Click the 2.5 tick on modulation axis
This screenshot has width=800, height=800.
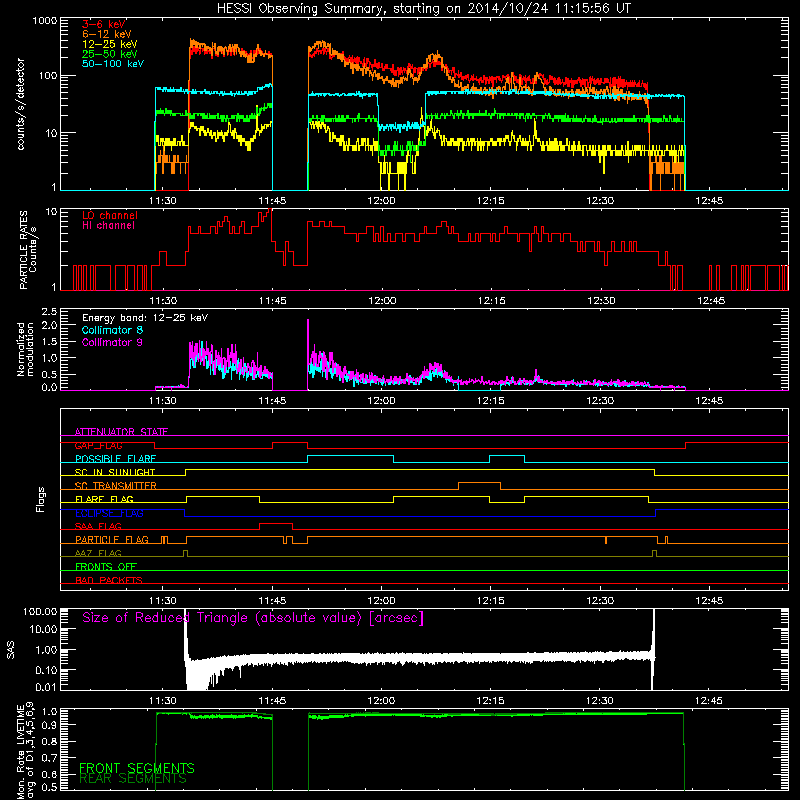pyautogui.click(x=49, y=312)
